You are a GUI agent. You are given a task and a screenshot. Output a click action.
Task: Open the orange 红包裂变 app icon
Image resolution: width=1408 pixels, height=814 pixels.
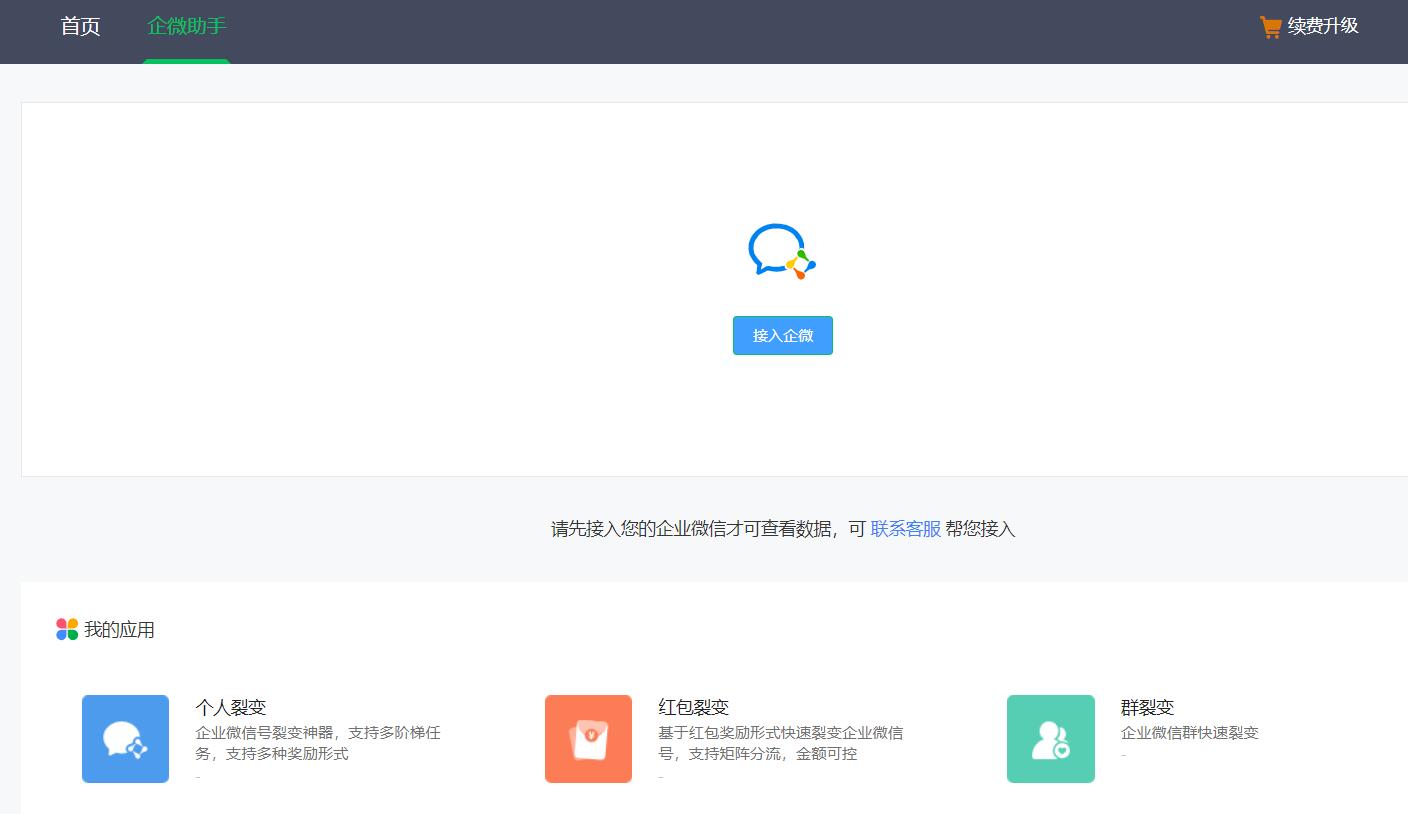click(x=588, y=739)
